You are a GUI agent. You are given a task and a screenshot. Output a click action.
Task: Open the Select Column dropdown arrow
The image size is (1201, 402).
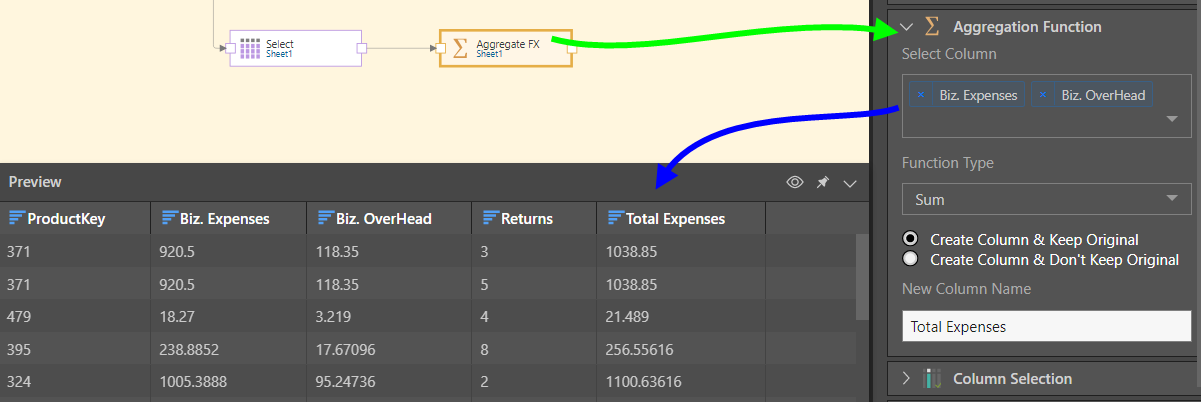[x=1171, y=118]
